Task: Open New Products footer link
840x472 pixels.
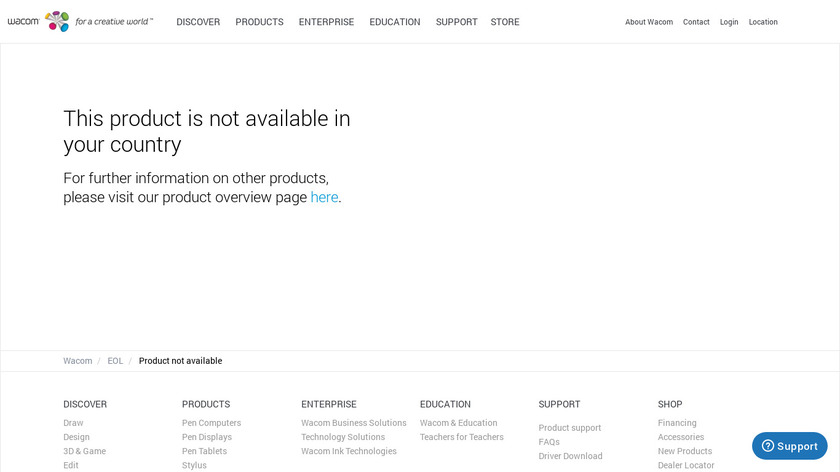Action: pos(685,451)
